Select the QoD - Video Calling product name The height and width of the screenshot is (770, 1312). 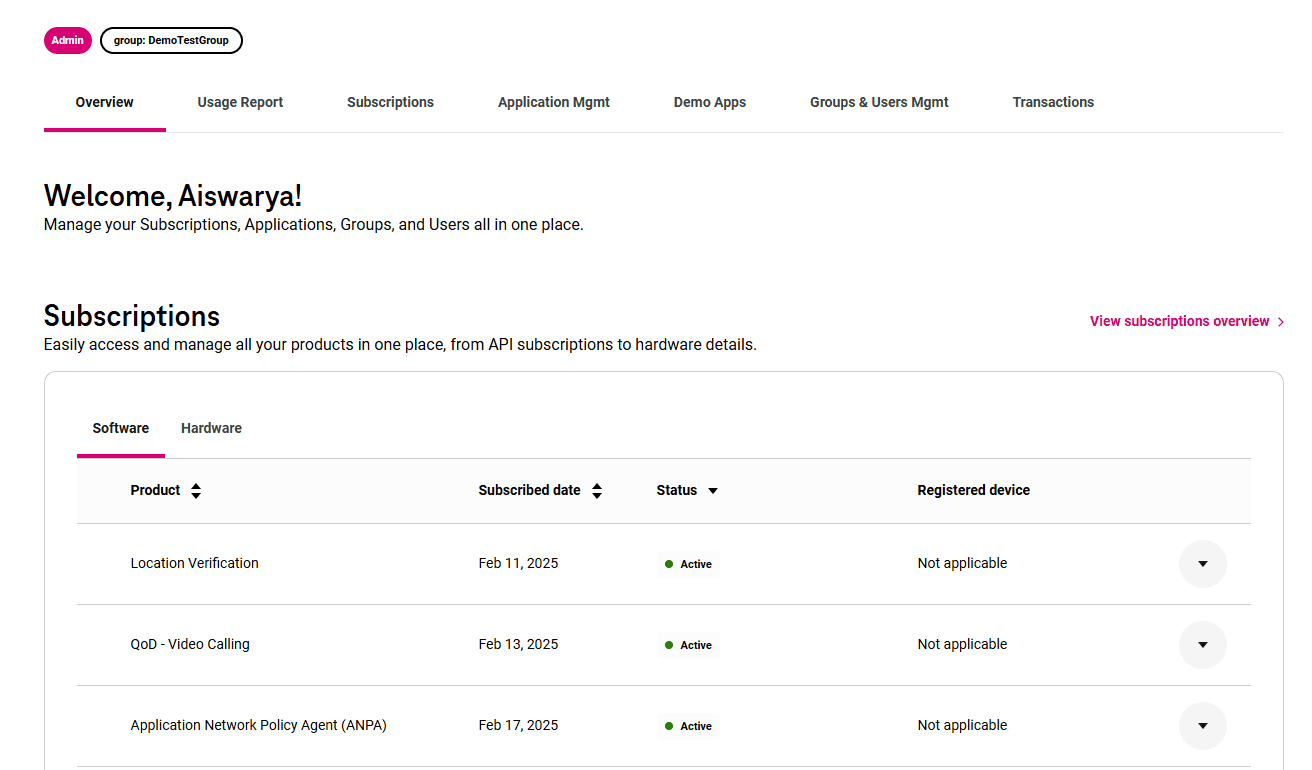tap(190, 644)
